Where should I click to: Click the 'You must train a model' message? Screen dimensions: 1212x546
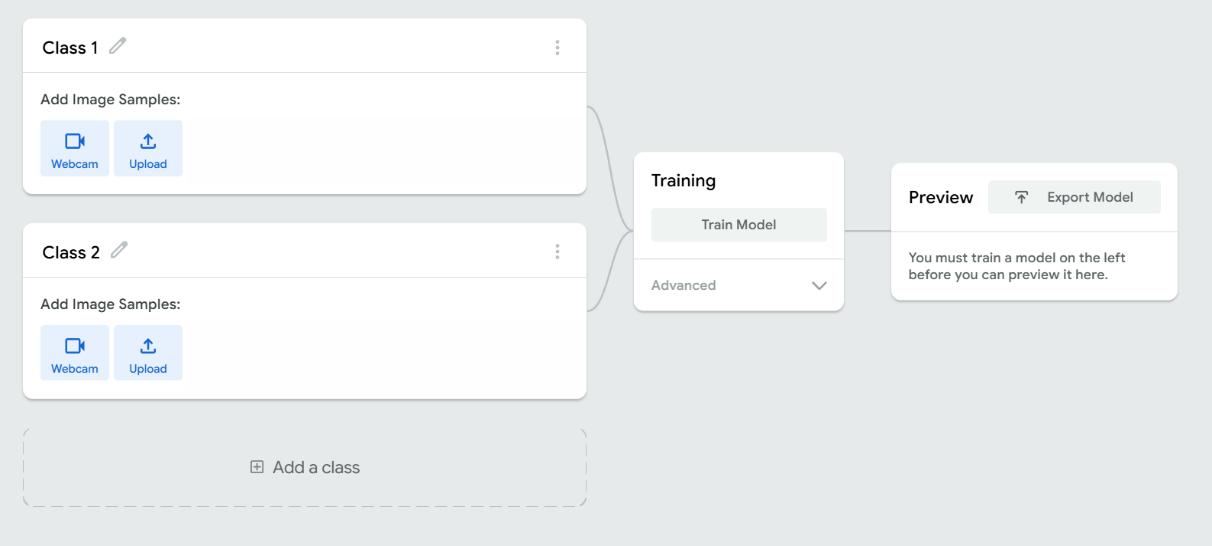pyautogui.click(x=1016, y=266)
